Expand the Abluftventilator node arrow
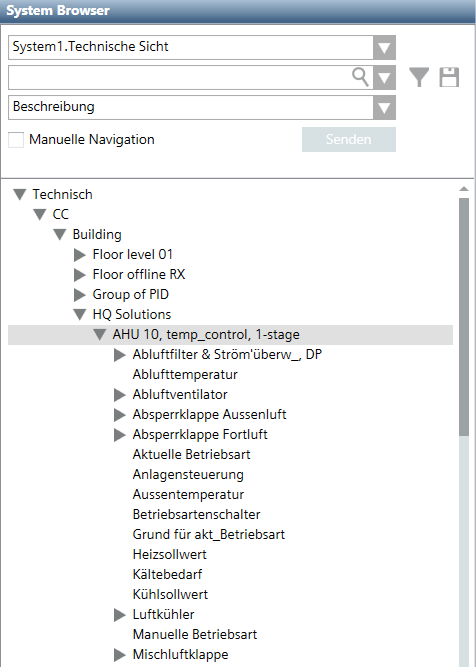 [120, 395]
